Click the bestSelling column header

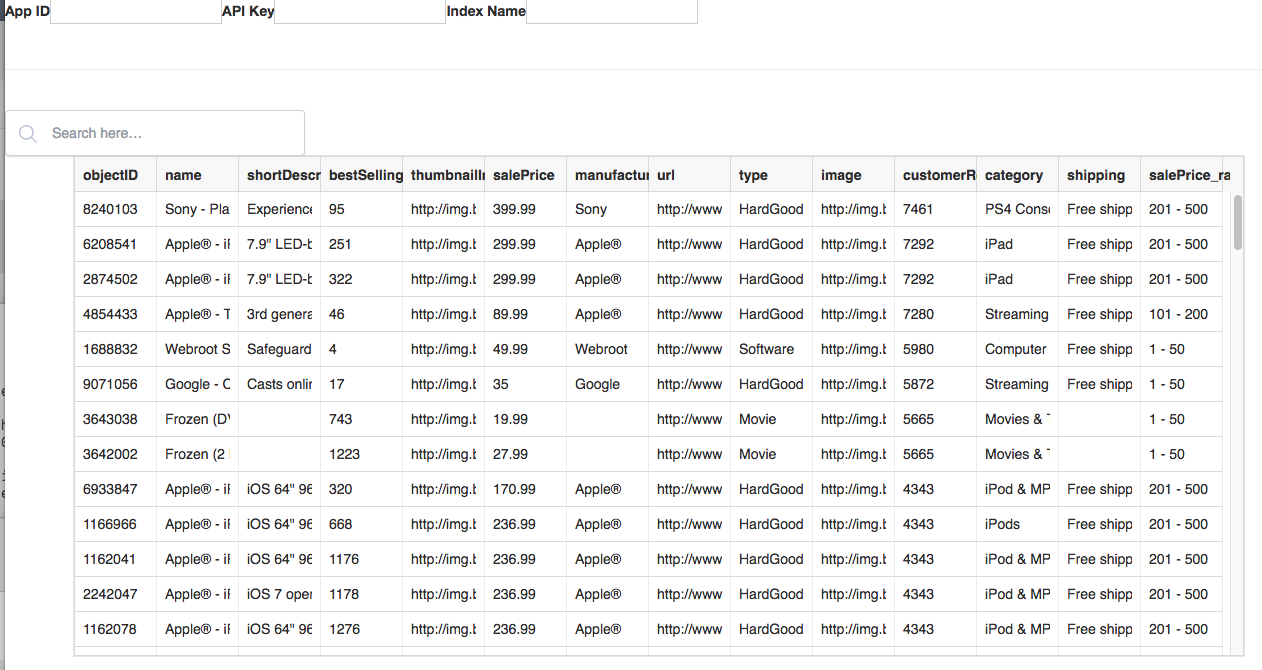pyautogui.click(x=361, y=175)
